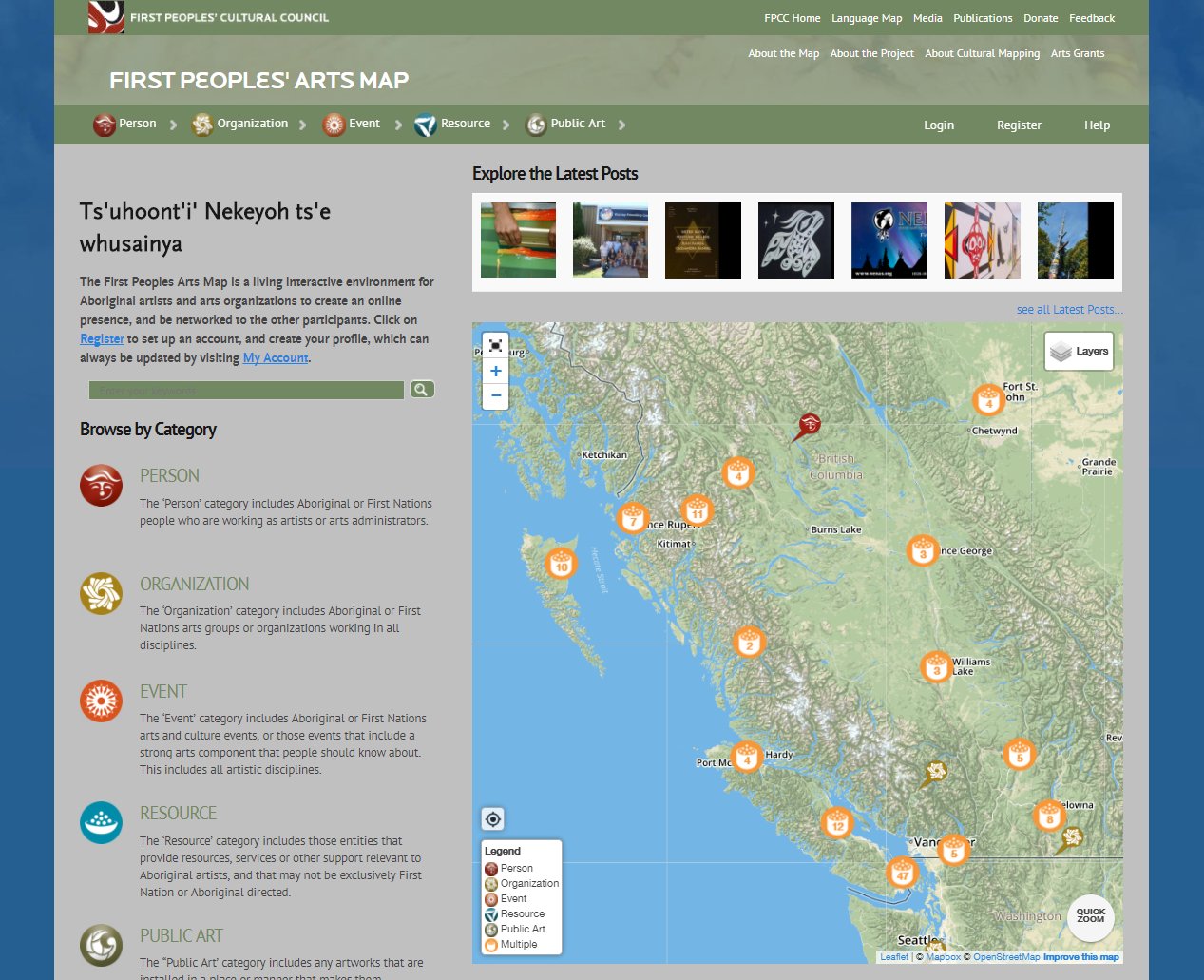Toggle fullscreen view on the map
Image resolution: width=1204 pixels, height=980 pixels.
coord(494,345)
